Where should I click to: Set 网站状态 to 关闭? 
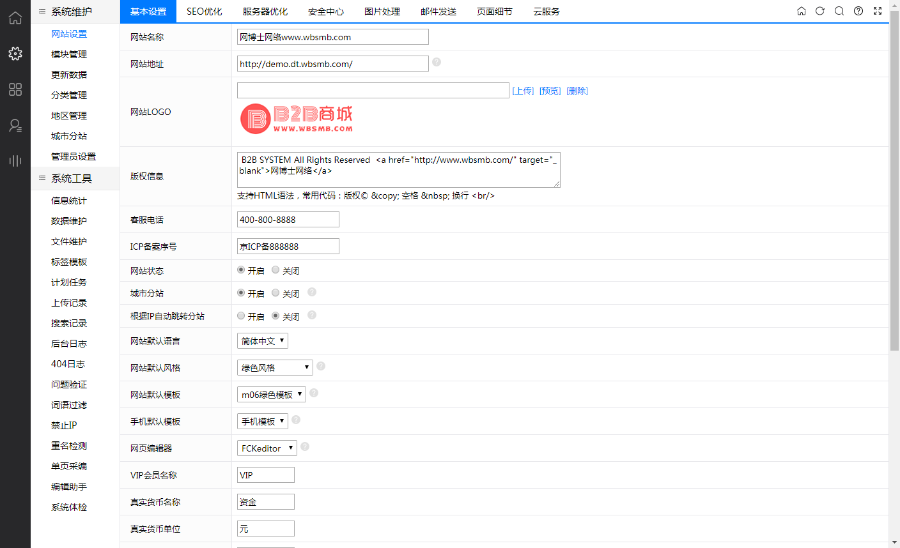point(276,270)
